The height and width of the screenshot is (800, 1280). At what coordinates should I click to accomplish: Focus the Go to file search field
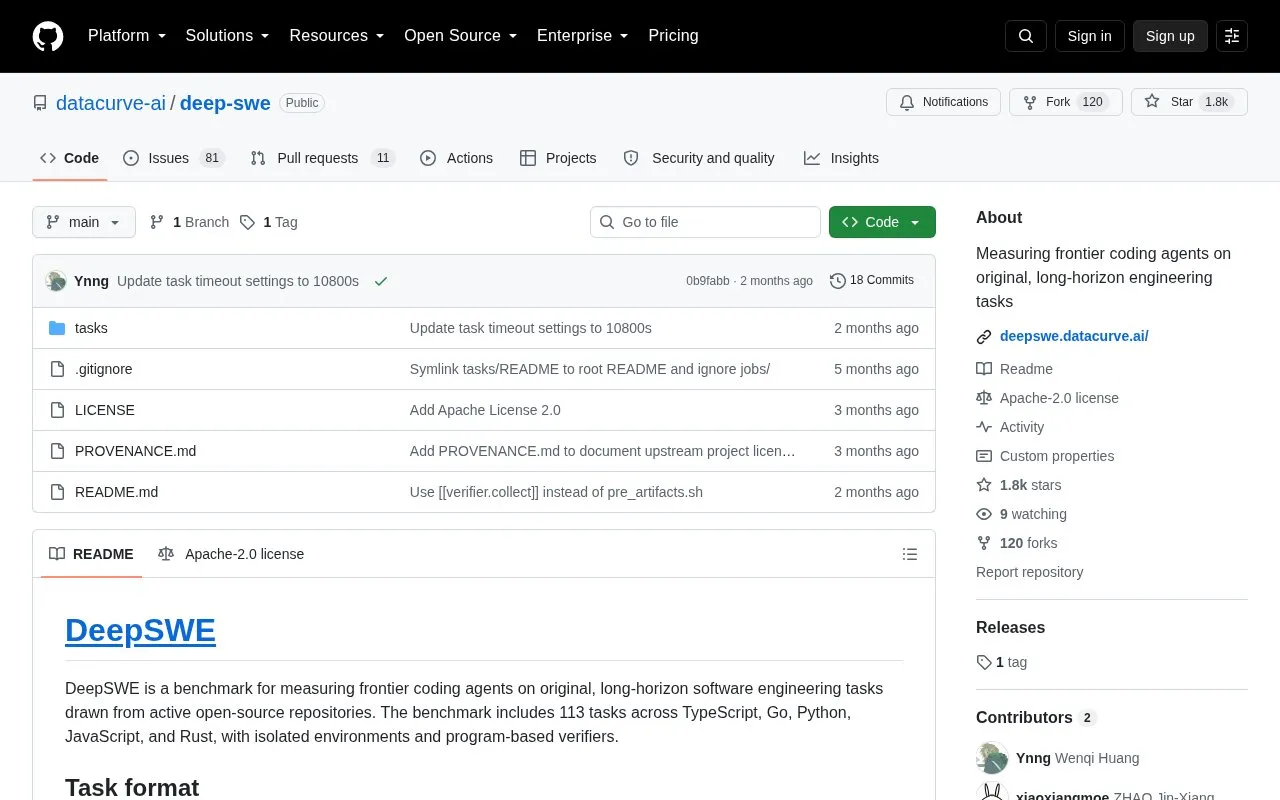pos(705,222)
